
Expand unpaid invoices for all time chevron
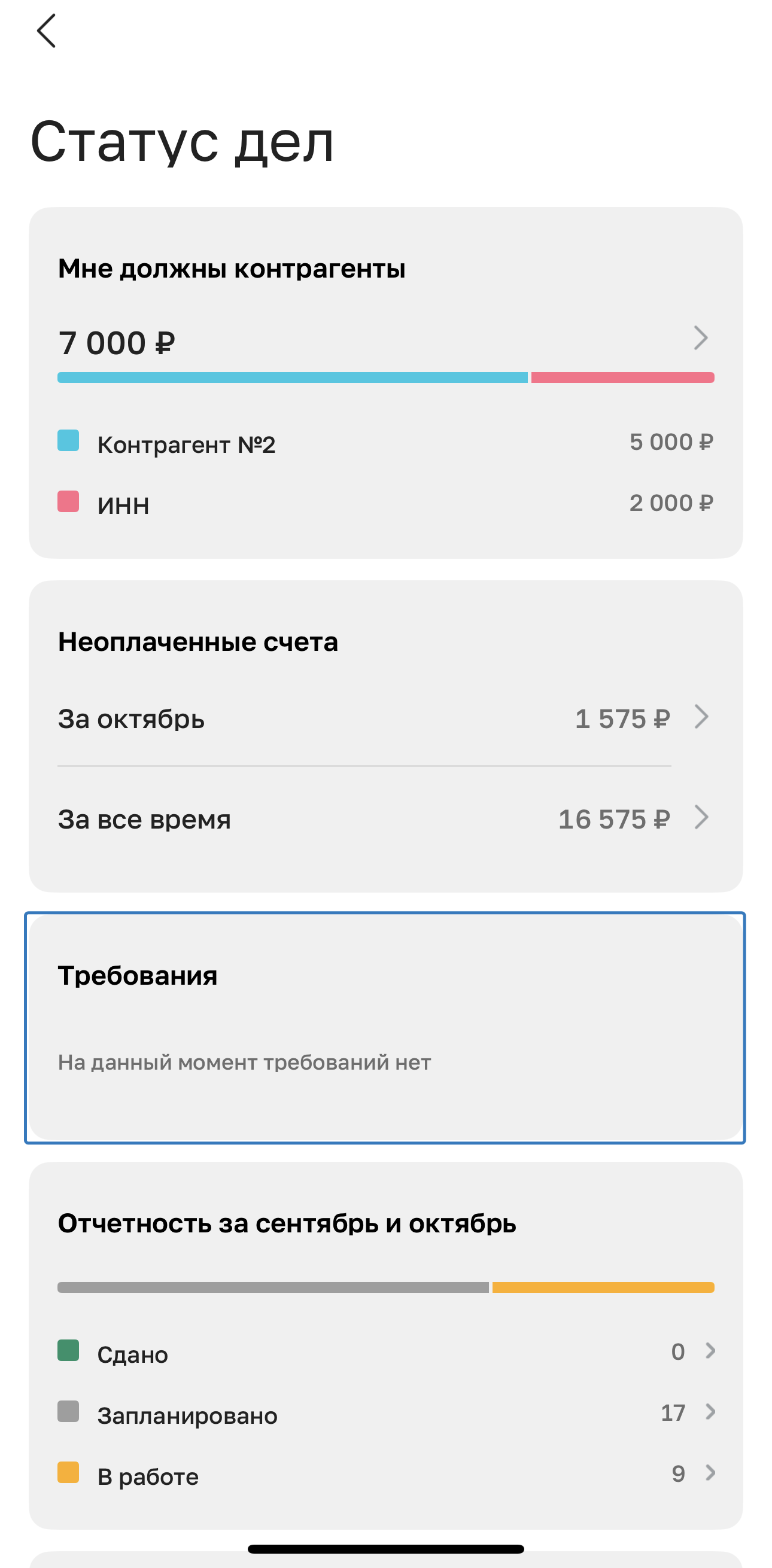[x=701, y=817]
